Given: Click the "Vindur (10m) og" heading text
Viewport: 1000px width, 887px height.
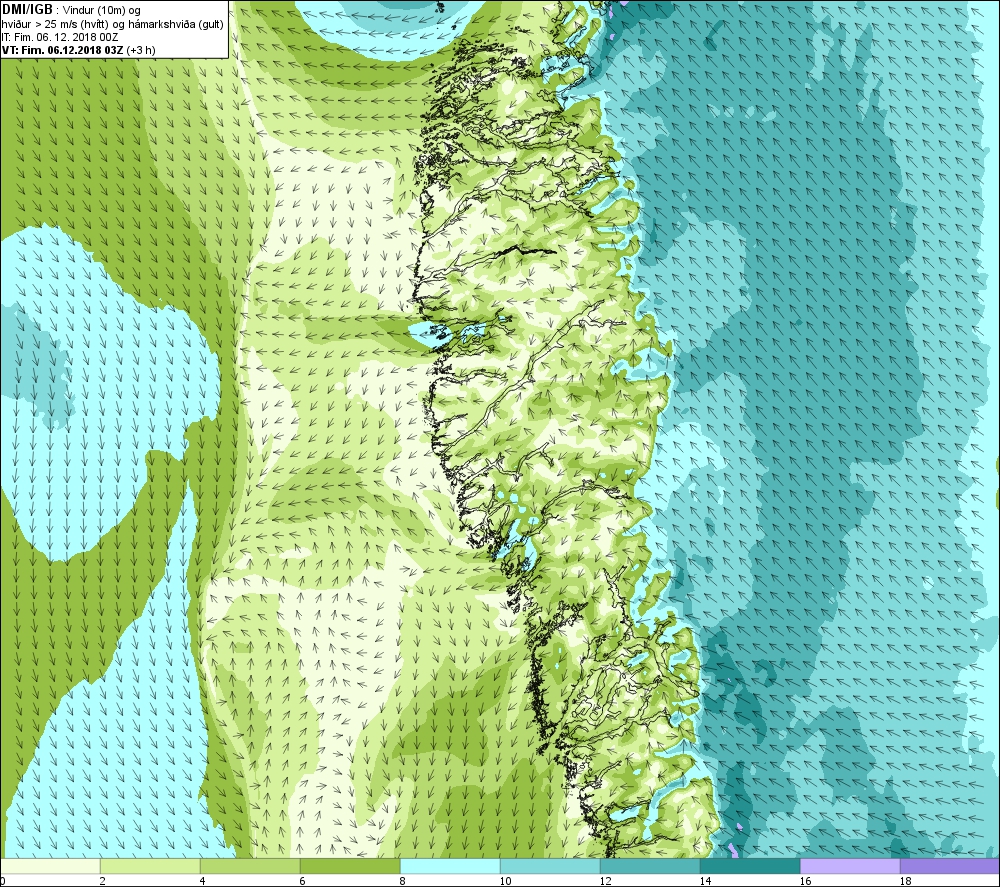Looking at the screenshot, I should point(102,10).
